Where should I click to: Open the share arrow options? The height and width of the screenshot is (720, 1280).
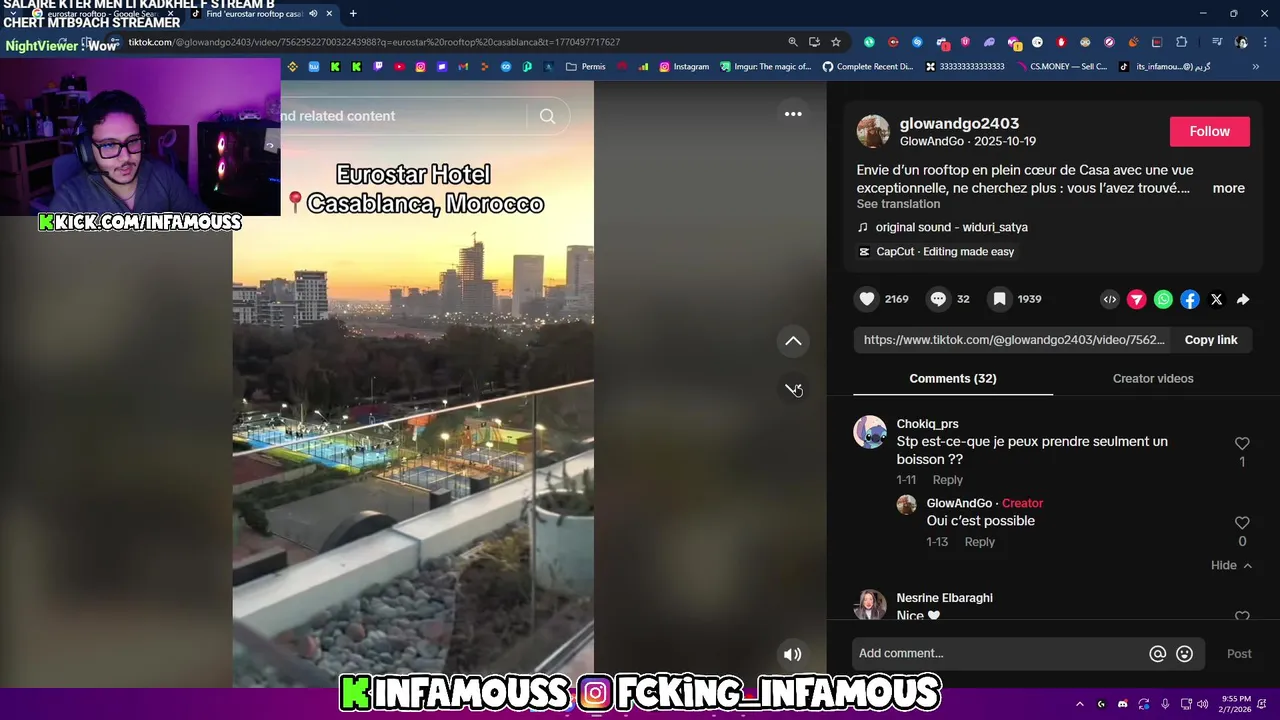pyautogui.click(x=1243, y=299)
